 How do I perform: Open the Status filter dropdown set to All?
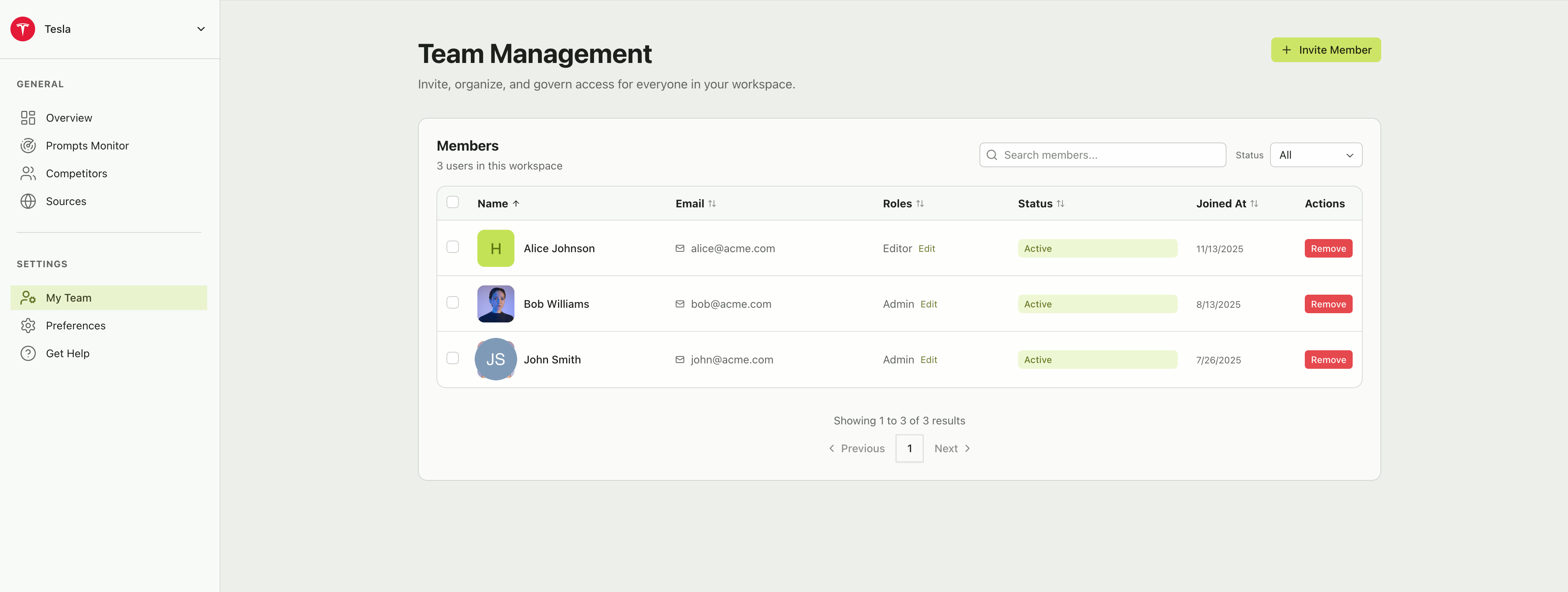point(1316,155)
